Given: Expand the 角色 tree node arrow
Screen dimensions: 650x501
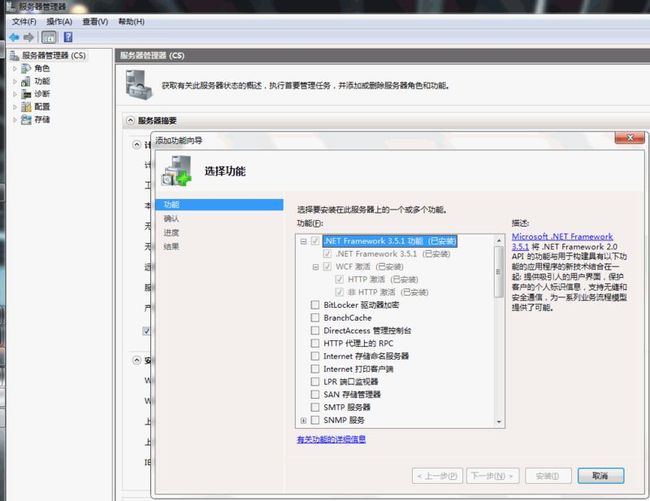Looking at the screenshot, I should [x=15, y=69].
